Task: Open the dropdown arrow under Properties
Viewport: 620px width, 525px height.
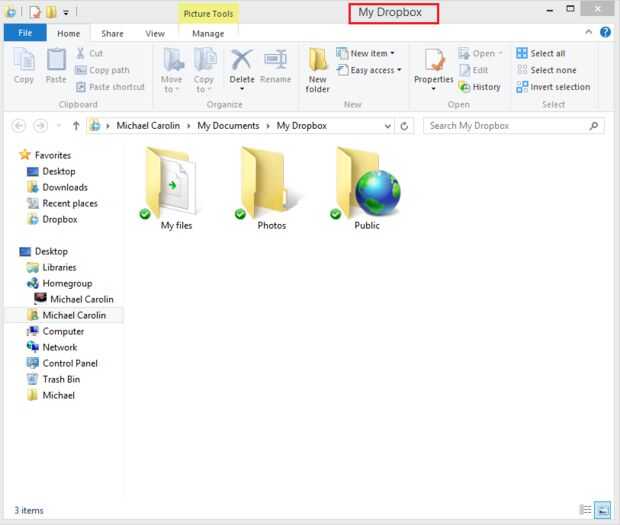Action: (434, 89)
